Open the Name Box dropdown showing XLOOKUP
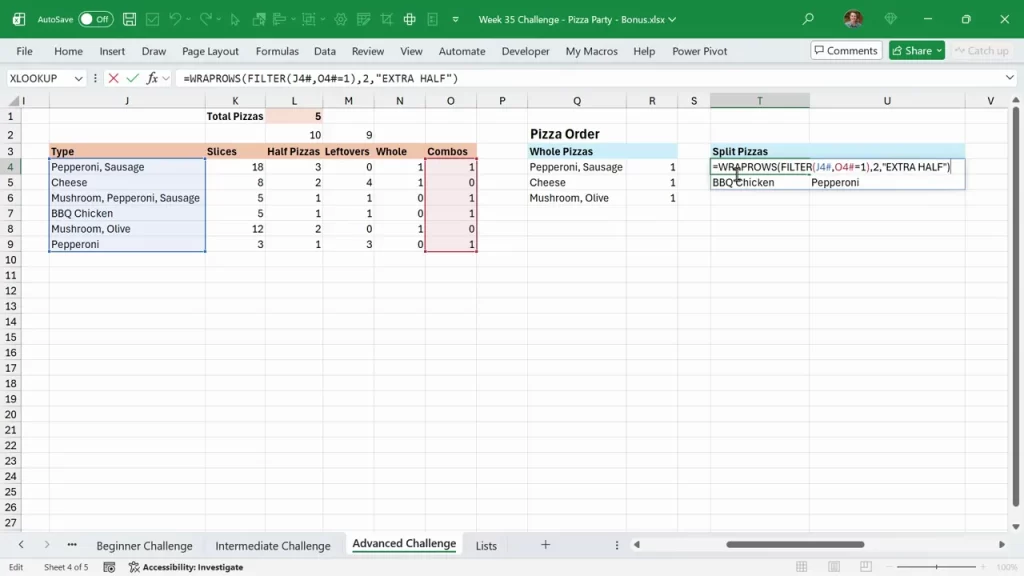This screenshot has width=1024, height=576. coord(79,78)
